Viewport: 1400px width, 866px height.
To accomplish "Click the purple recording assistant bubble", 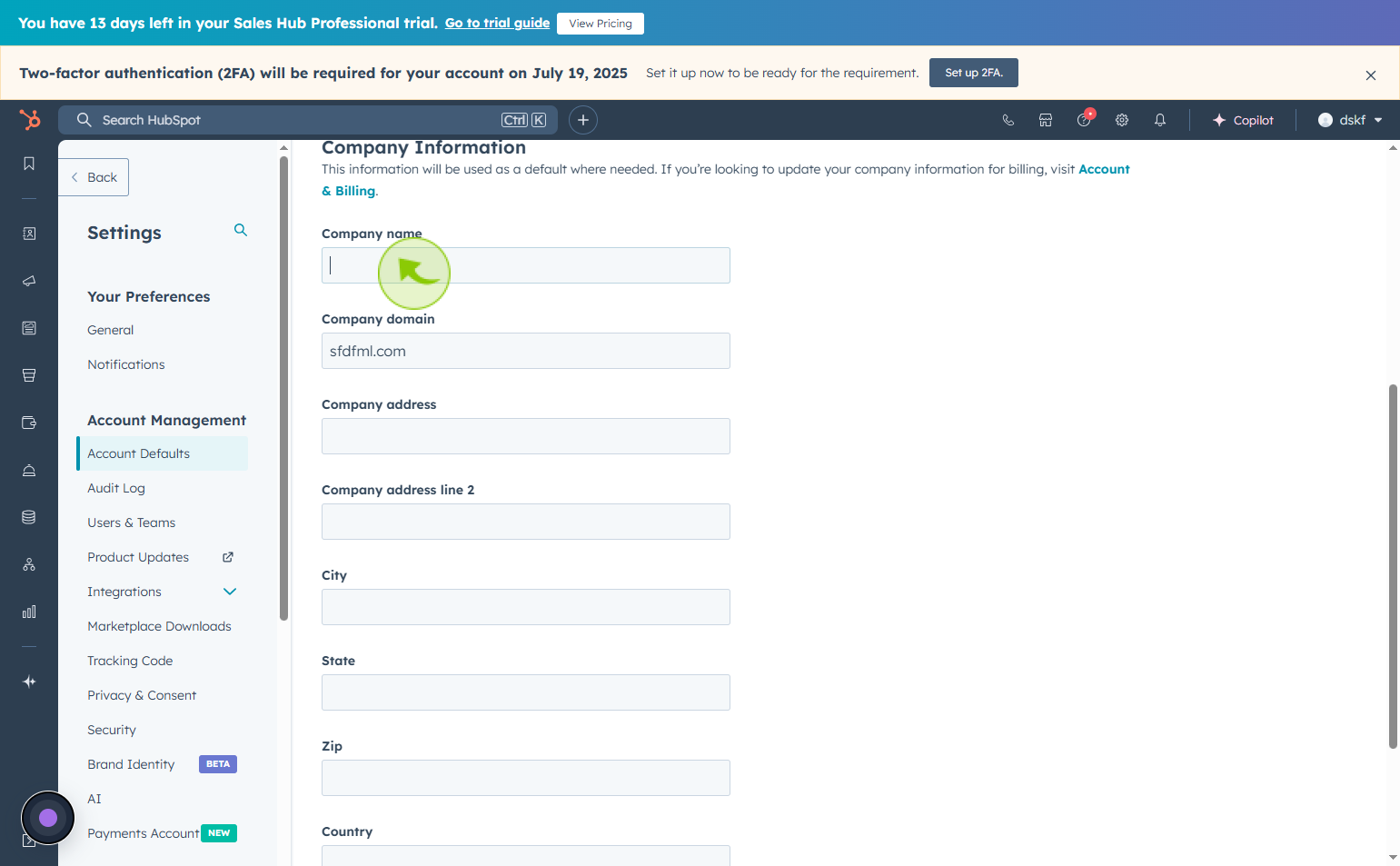I will pyautogui.click(x=48, y=818).
